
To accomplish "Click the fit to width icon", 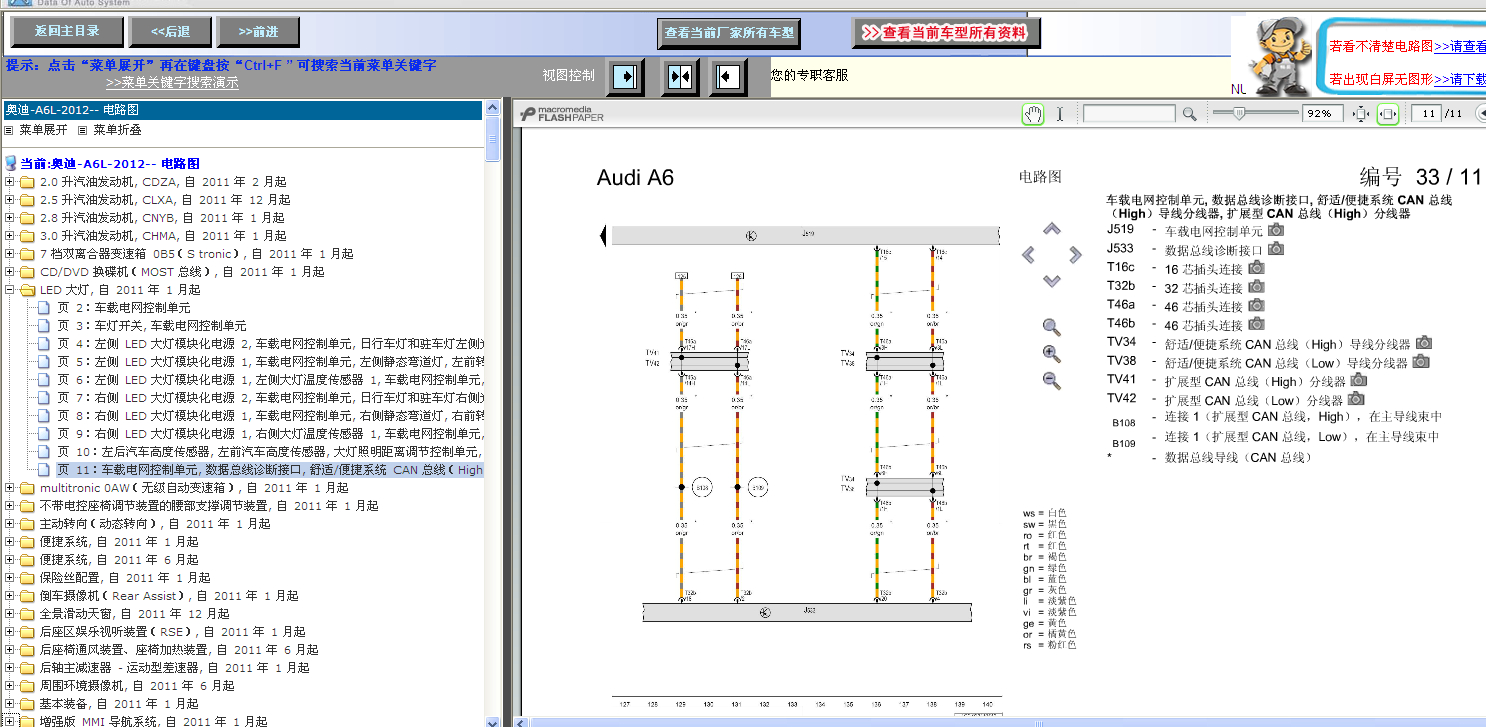I will tap(1388, 114).
